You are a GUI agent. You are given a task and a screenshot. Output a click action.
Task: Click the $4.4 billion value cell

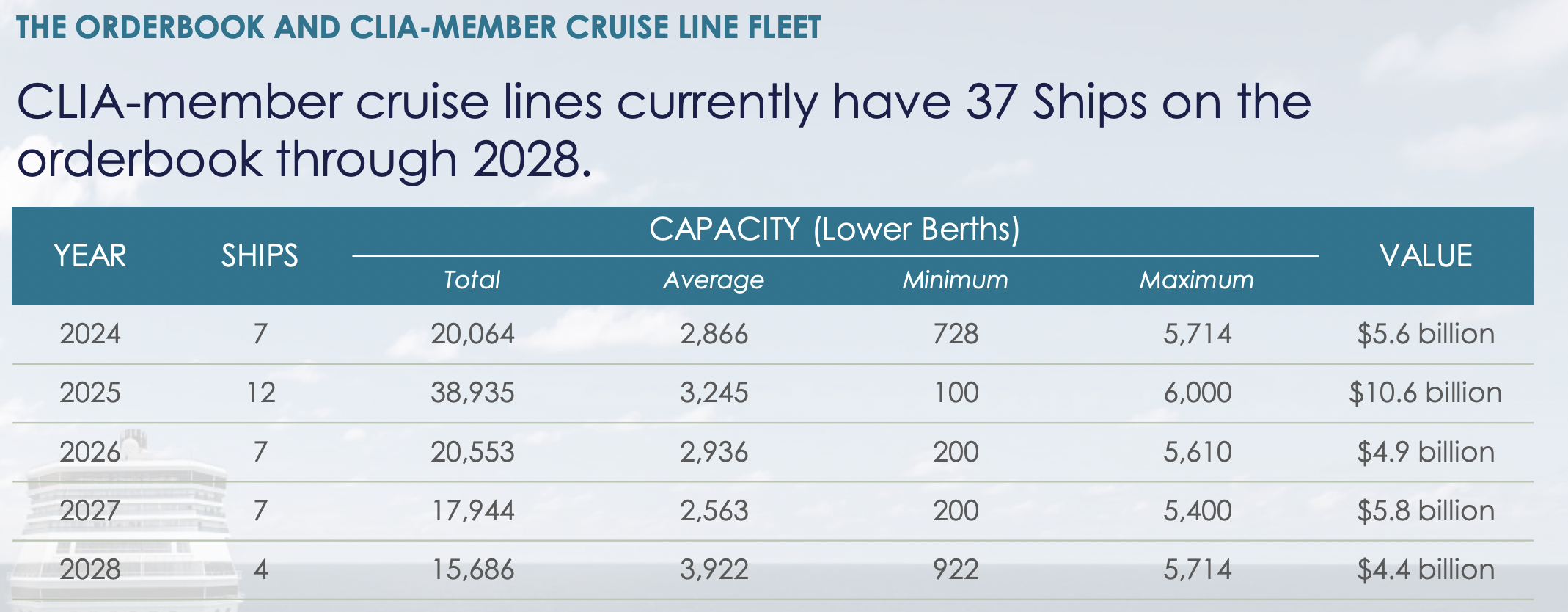point(1425,570)
